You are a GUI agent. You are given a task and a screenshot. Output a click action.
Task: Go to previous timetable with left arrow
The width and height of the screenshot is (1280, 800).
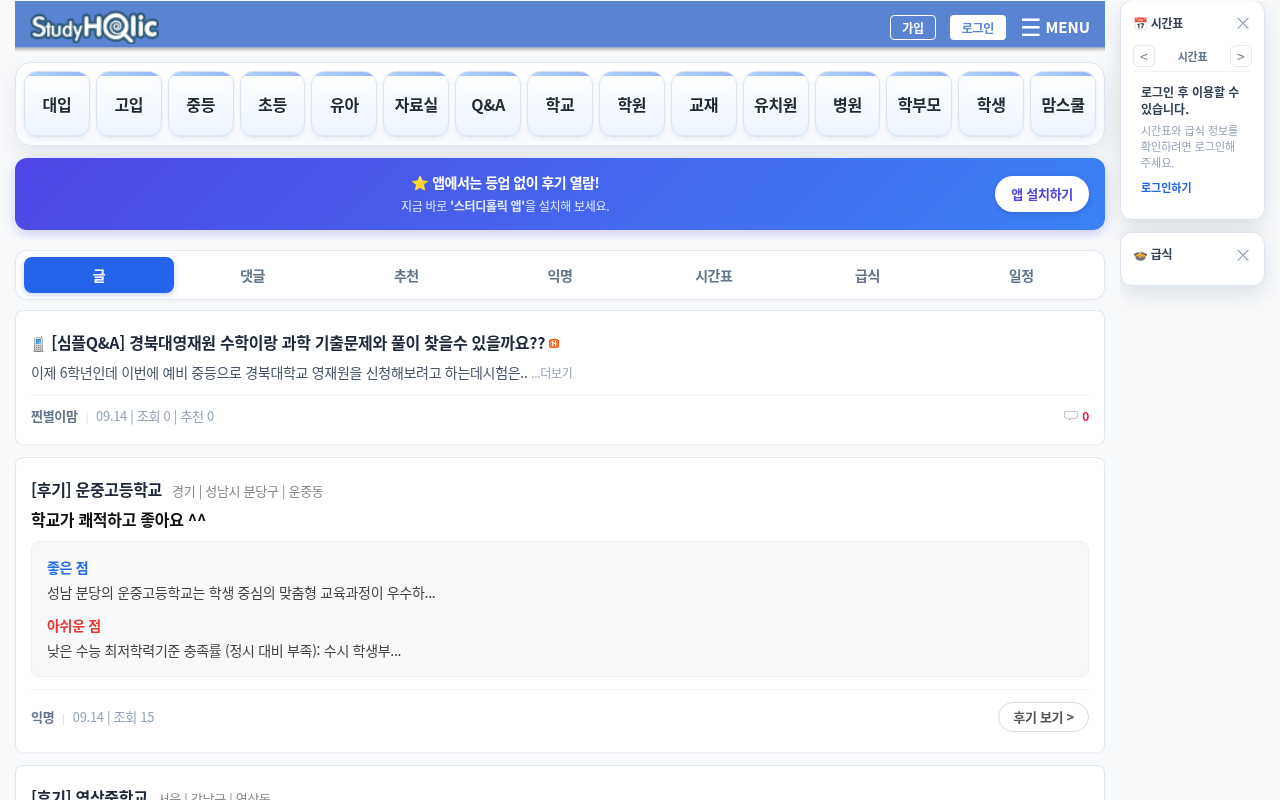coord(1144,56)
